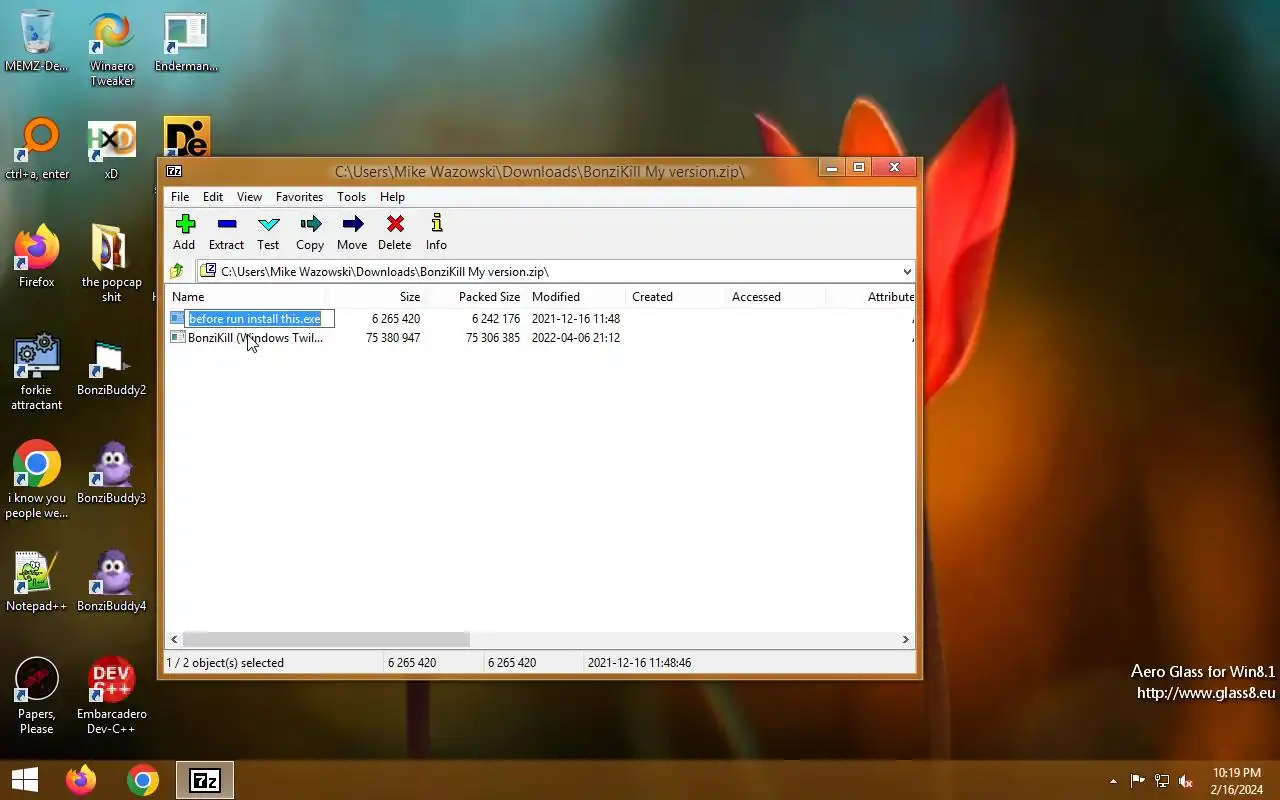The image size is (1280, 800).
Task: Click the 7-Zip taskbar button
Action: pos(205,780)
